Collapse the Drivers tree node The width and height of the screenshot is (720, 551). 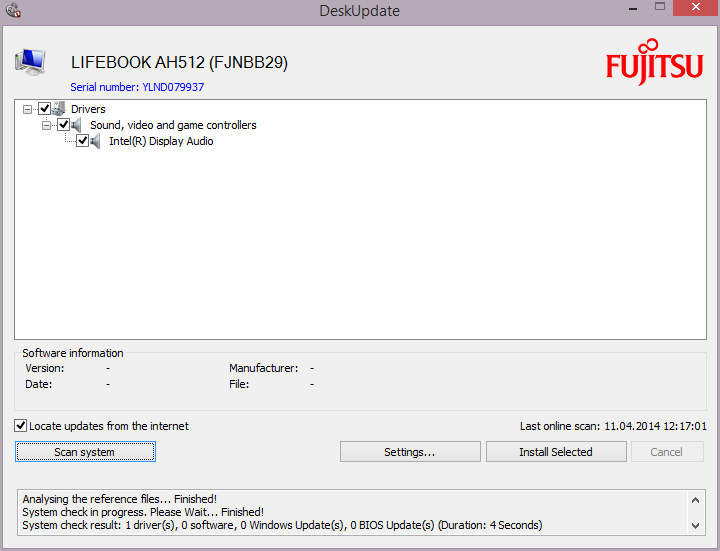[x=28, y=109]
